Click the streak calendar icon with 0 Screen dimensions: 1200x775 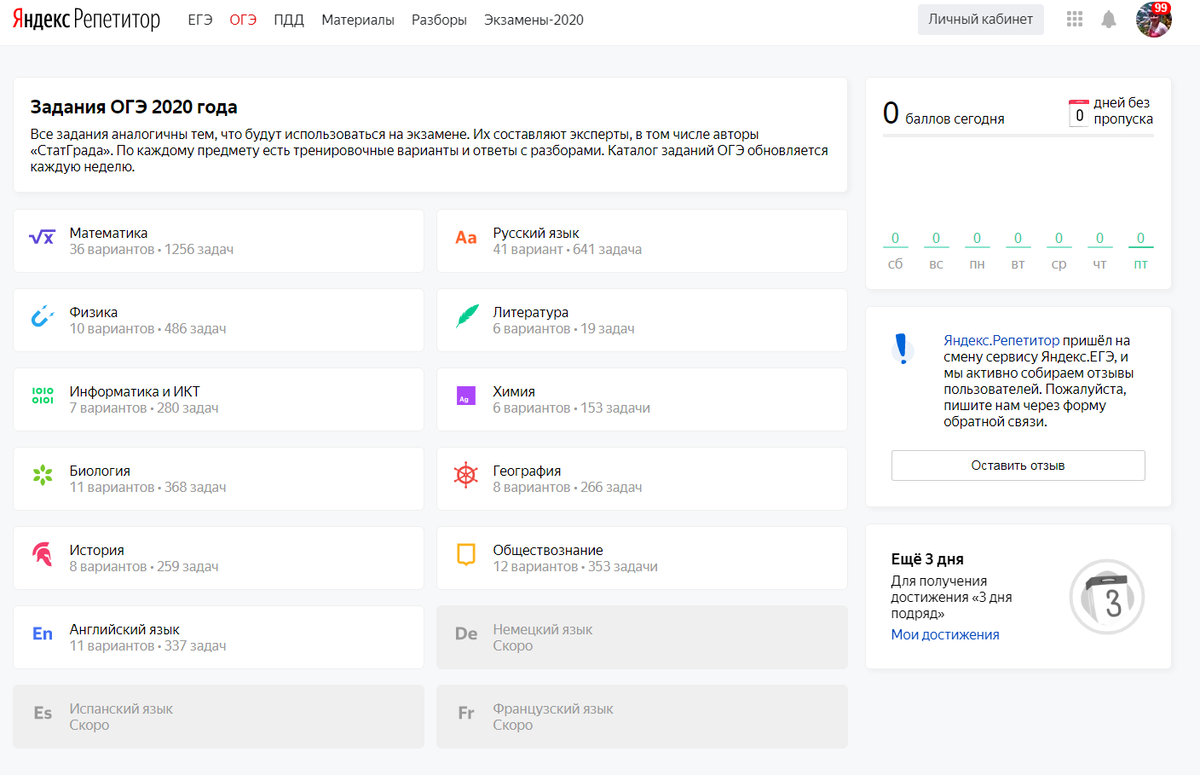[x=1079, y=113]
